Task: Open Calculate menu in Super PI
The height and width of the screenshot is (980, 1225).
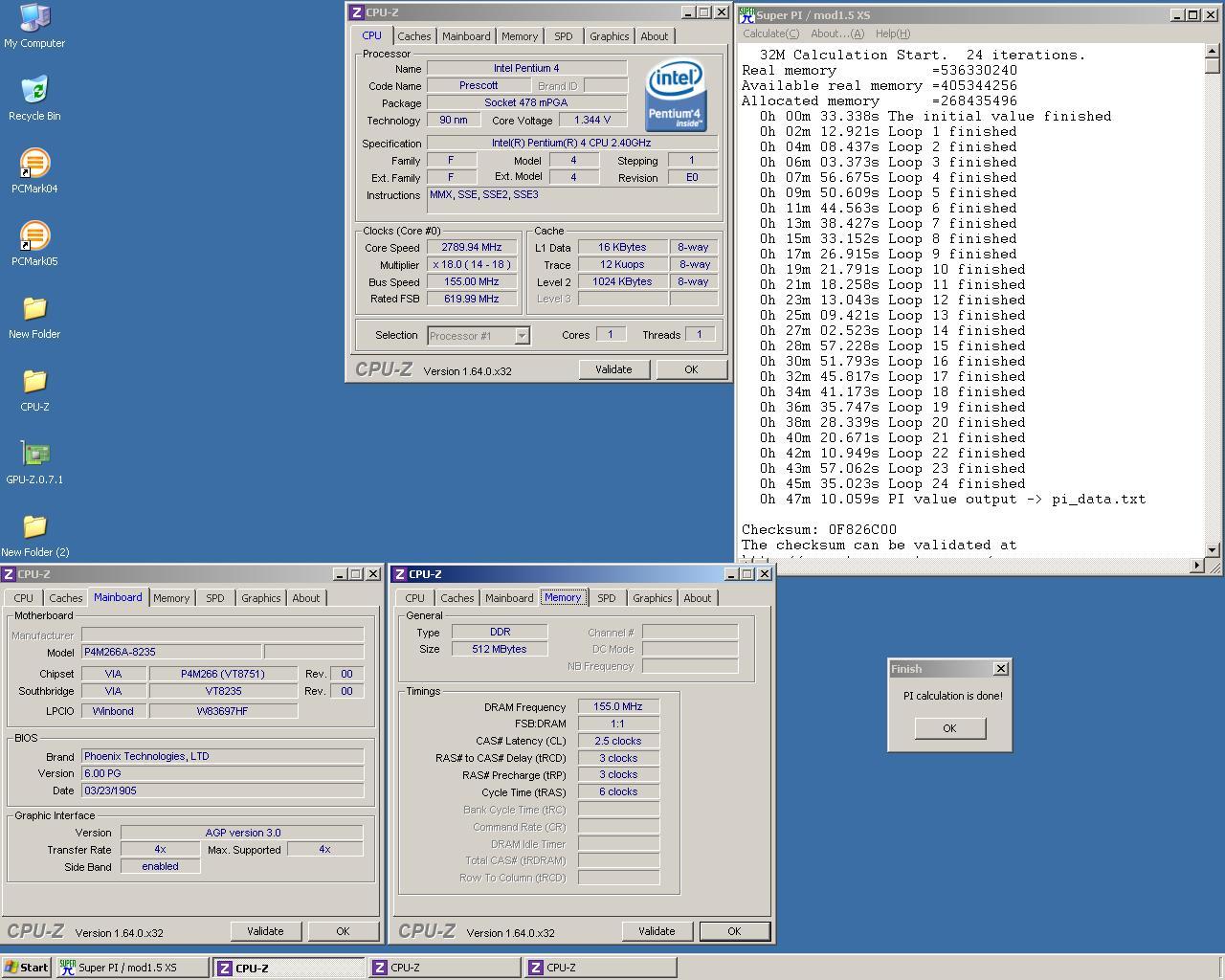Action: coord(771,33)
